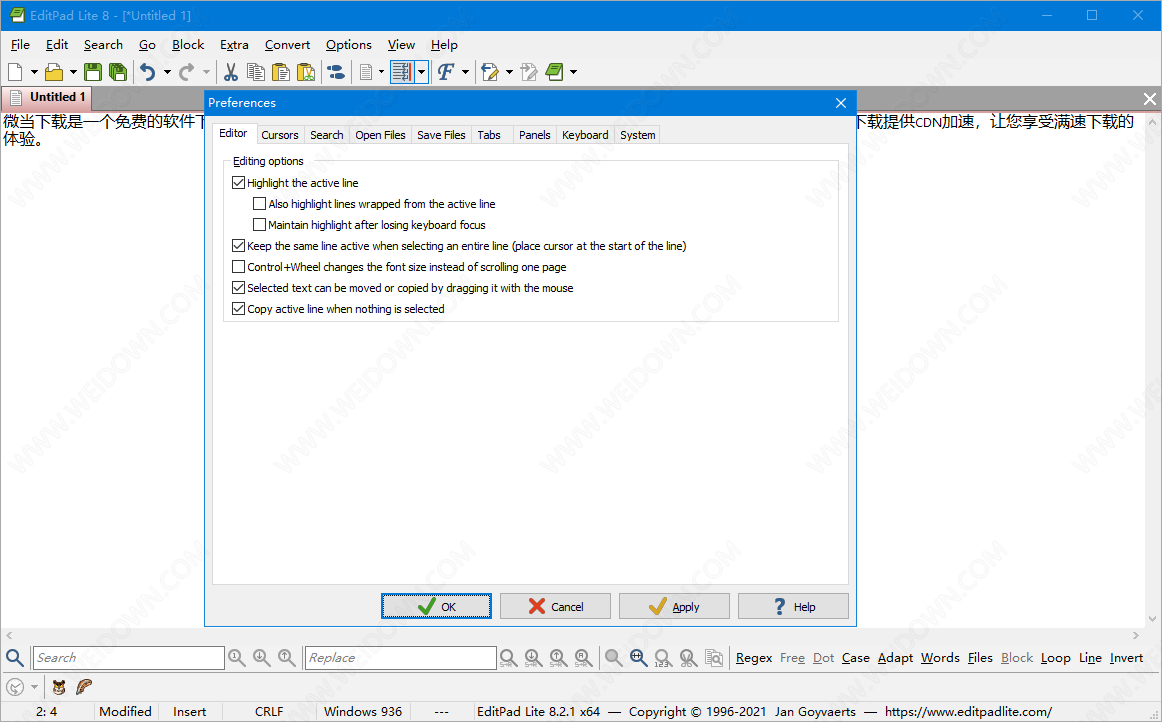The height and width of the screenshot is (722, 1162).
Task: Click the Windows 936 encoding status entry
Action: [x=363, y=712]
